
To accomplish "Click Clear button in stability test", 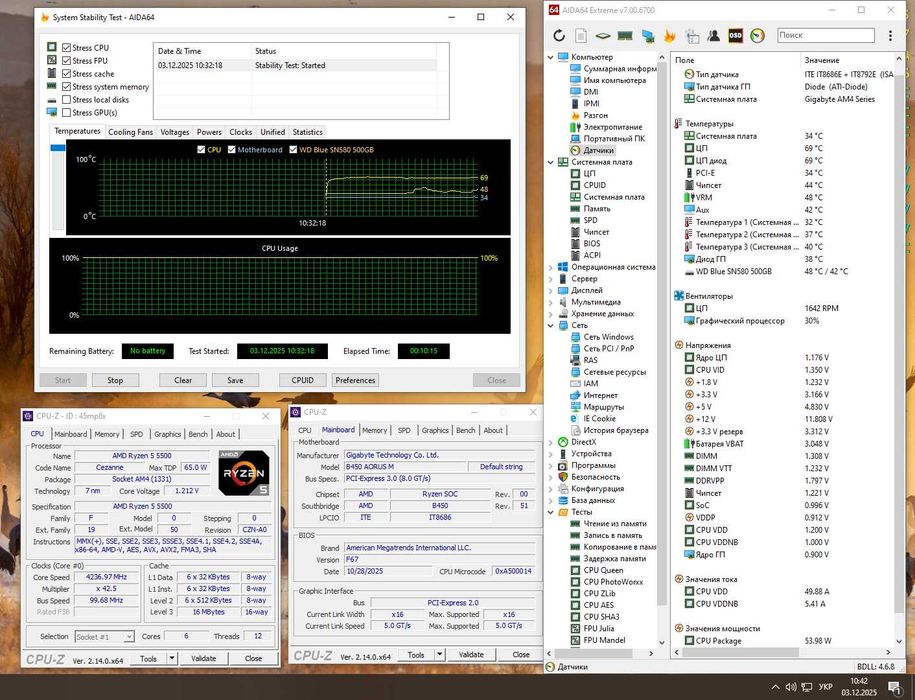I will pyautogui.click(x=183, y=380).
